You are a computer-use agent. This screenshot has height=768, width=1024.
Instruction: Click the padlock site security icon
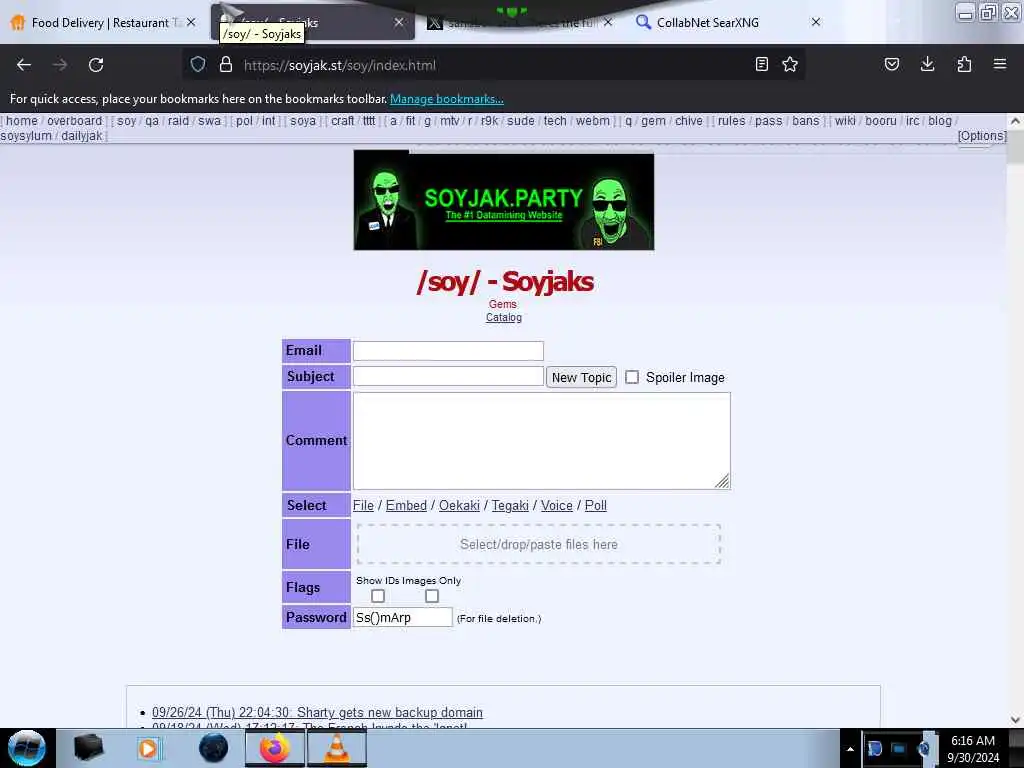click(226, 65)
